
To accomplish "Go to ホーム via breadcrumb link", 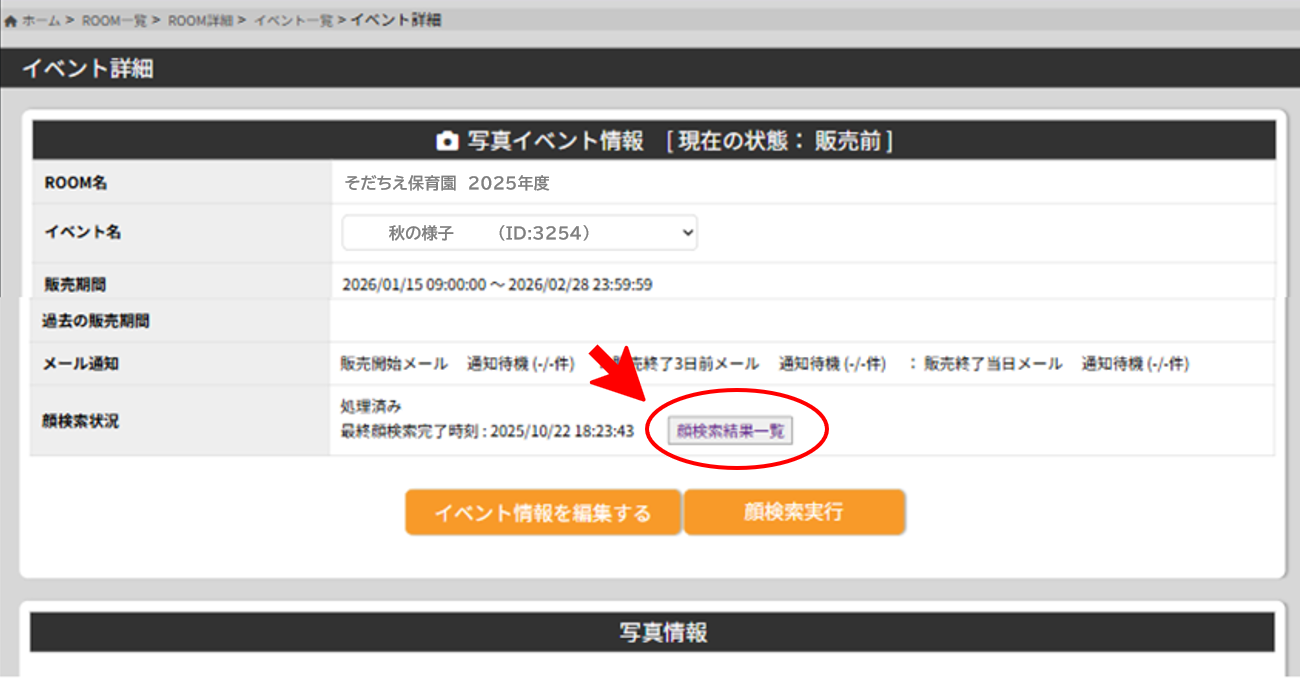I will [x=42, y=21].
